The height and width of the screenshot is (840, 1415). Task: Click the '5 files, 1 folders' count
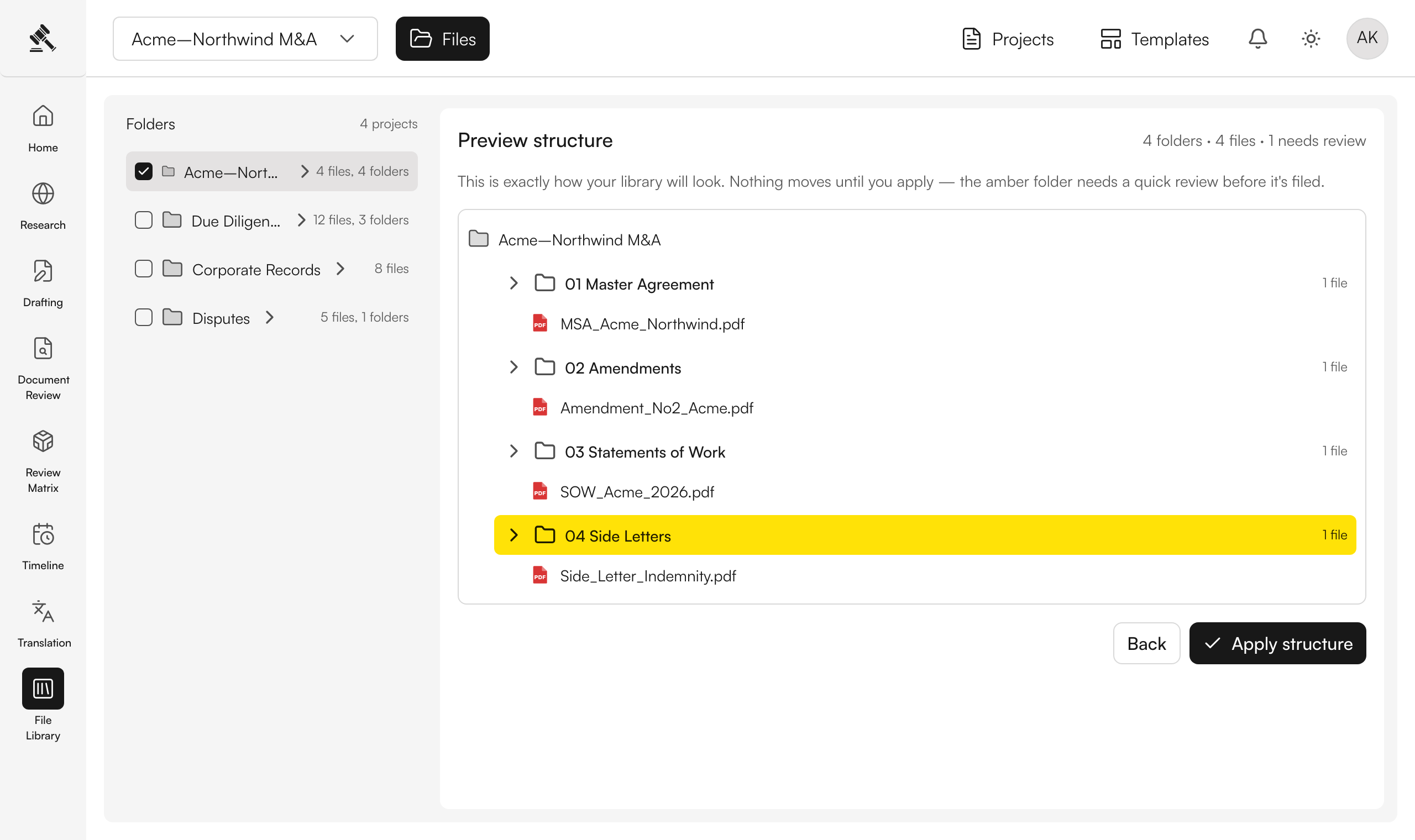[x=364, y=317]
